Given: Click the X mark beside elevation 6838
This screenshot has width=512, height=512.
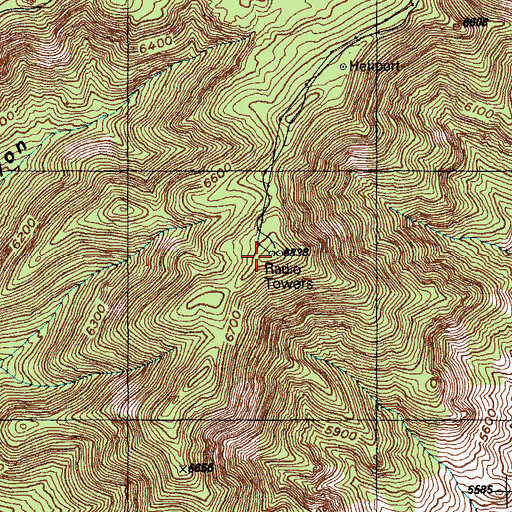Looking at the screenshot, I should (x=275, y=253).
